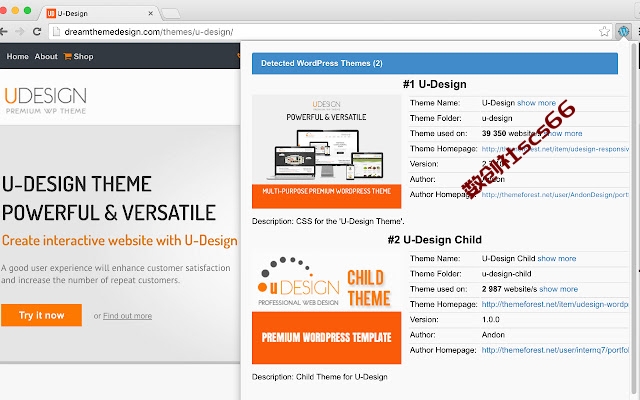Click show more beside 39 350 websites

pos(563,133)
